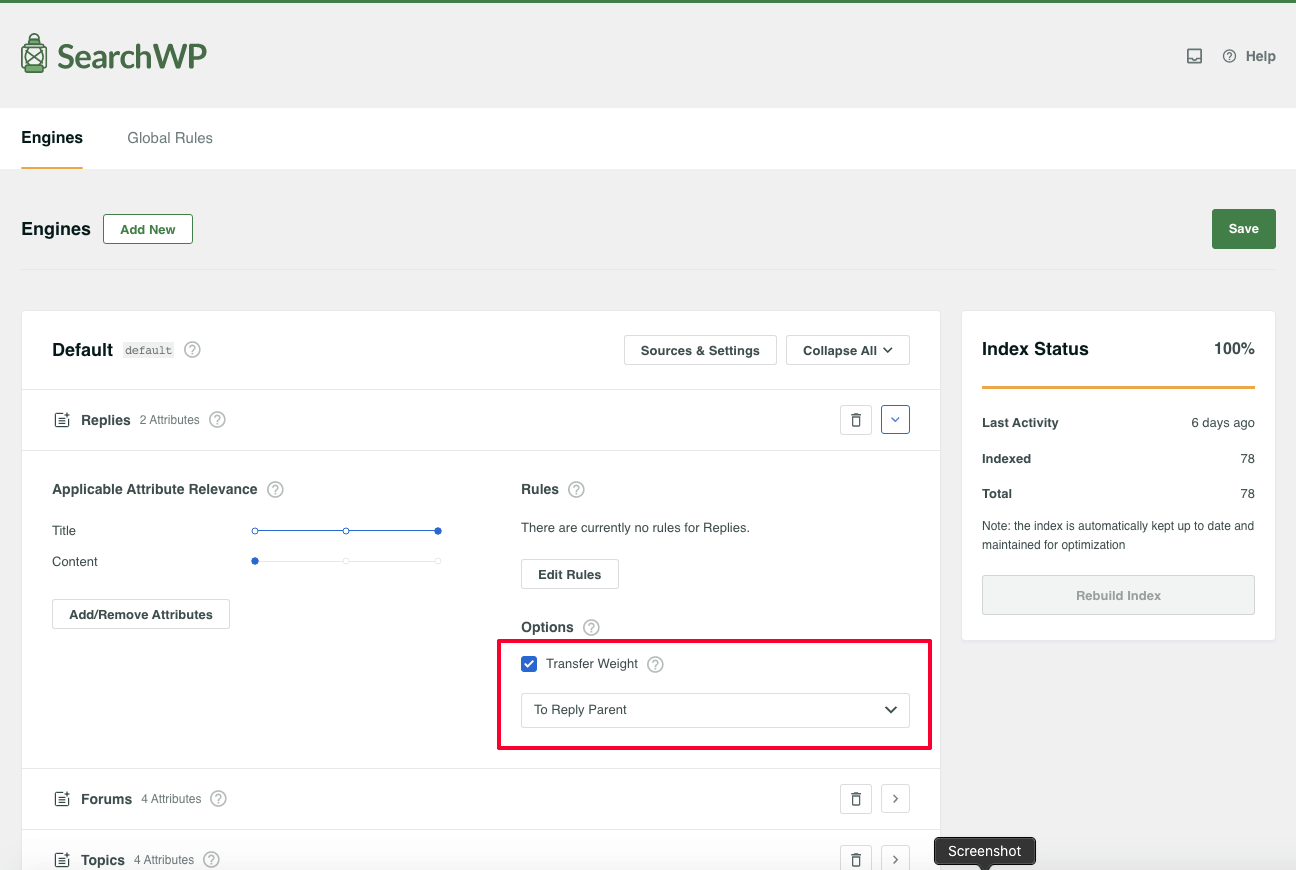Set Title relevance to middle point
Image resolution: width=1296 pixels, height=870 pixels.
coord(346,531)
